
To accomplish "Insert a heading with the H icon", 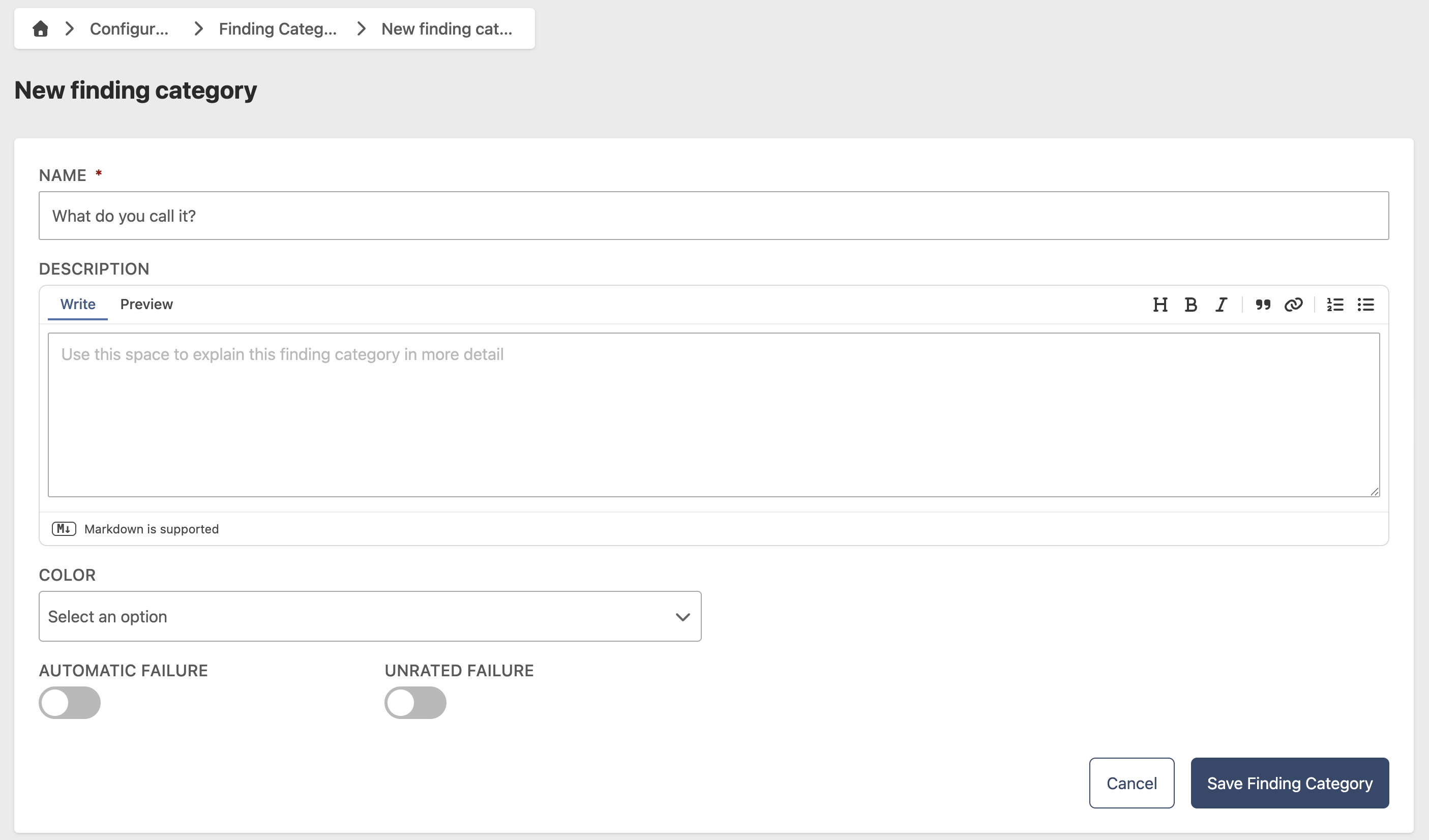I will [x=1160, y=305].
